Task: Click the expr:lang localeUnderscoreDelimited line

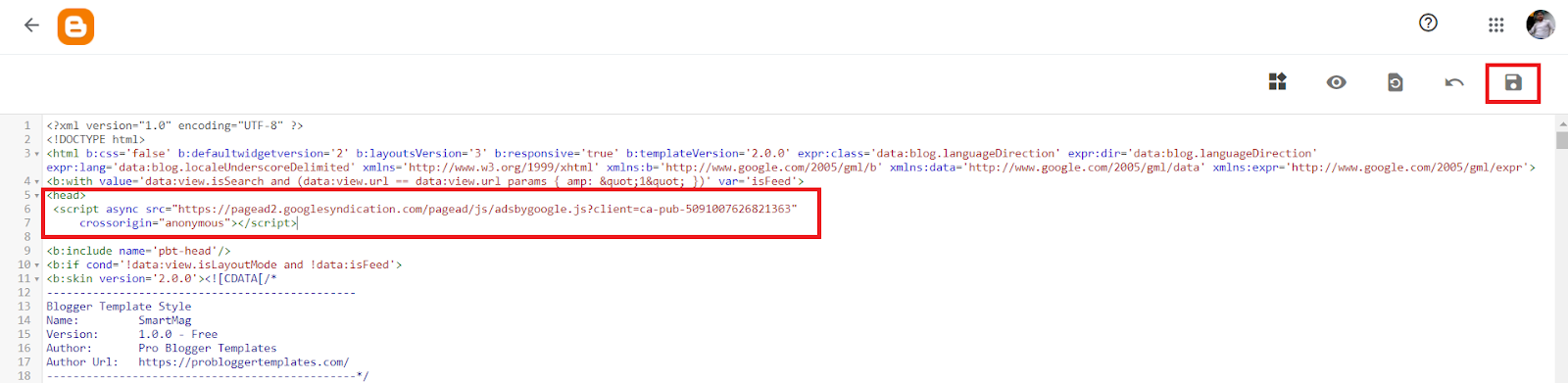Action: (790, 168)
